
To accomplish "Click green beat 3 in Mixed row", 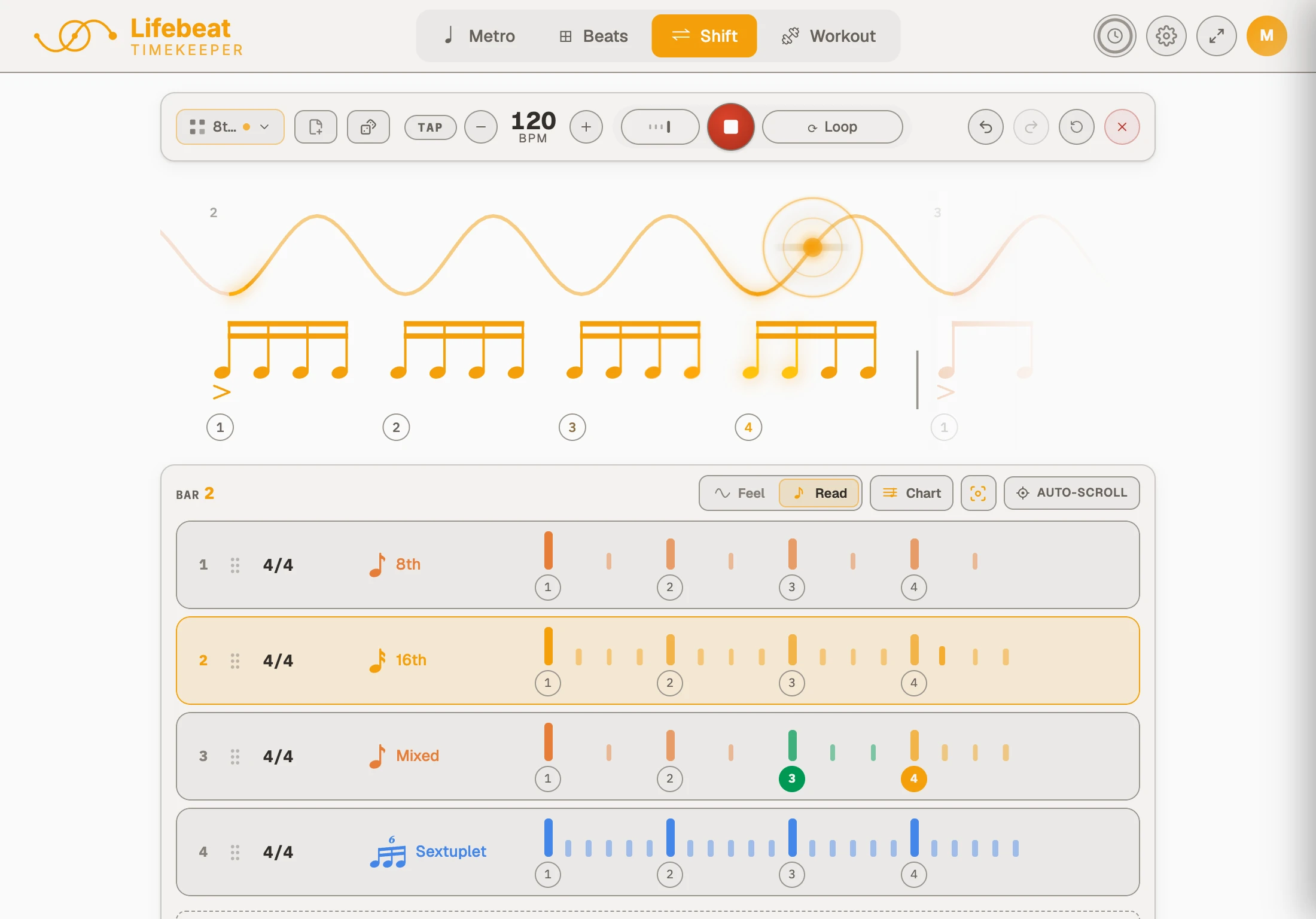I will coord(791,778).
